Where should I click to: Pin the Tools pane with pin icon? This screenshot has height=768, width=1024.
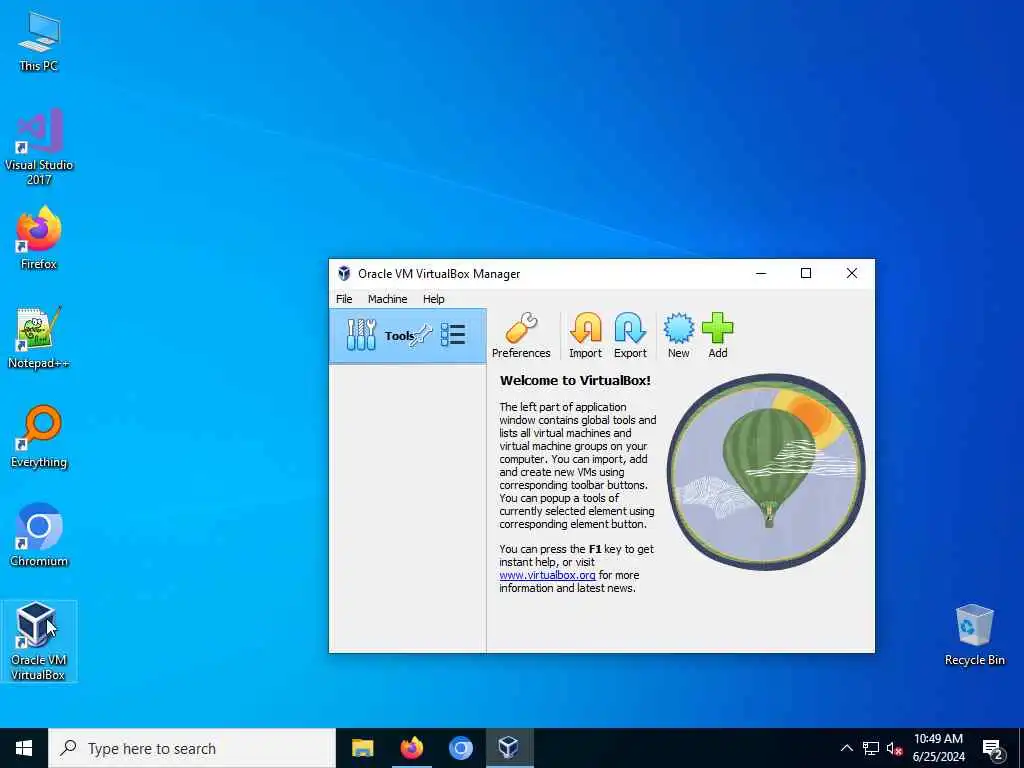pos(423,335)
